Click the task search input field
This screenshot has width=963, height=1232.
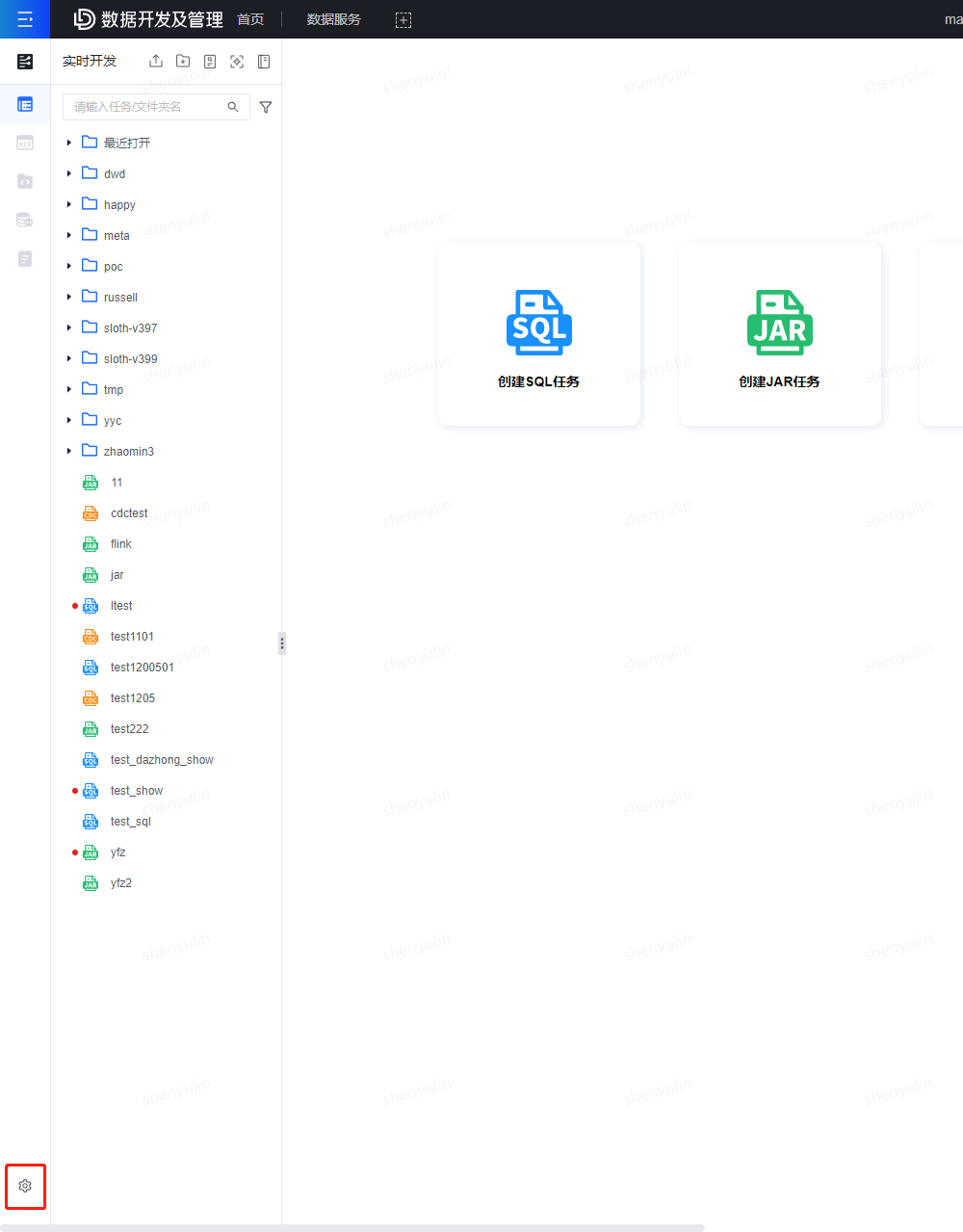[144, 107]
